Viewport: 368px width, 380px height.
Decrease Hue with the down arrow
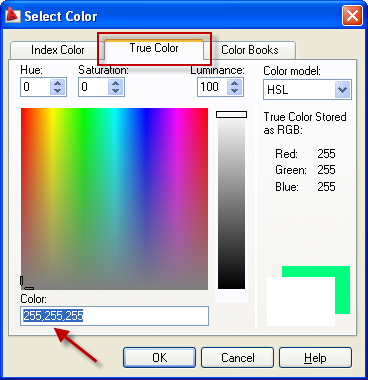click(58, 91)
